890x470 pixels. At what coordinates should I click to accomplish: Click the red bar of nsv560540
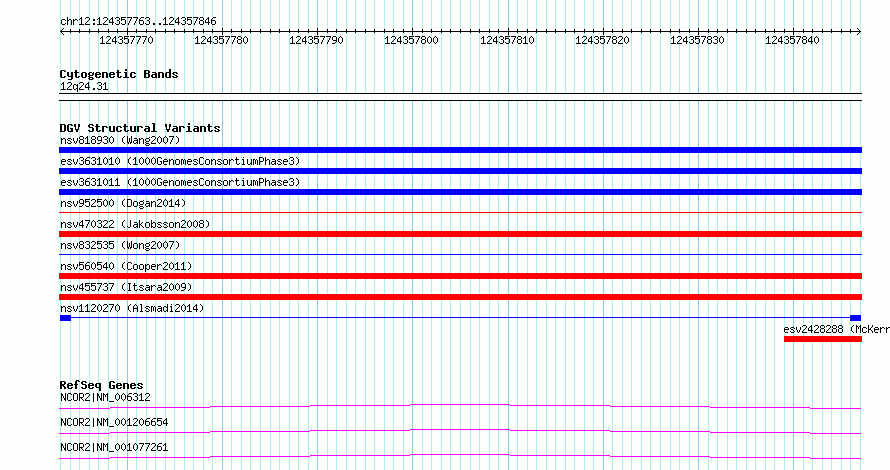tap(460, 276)
